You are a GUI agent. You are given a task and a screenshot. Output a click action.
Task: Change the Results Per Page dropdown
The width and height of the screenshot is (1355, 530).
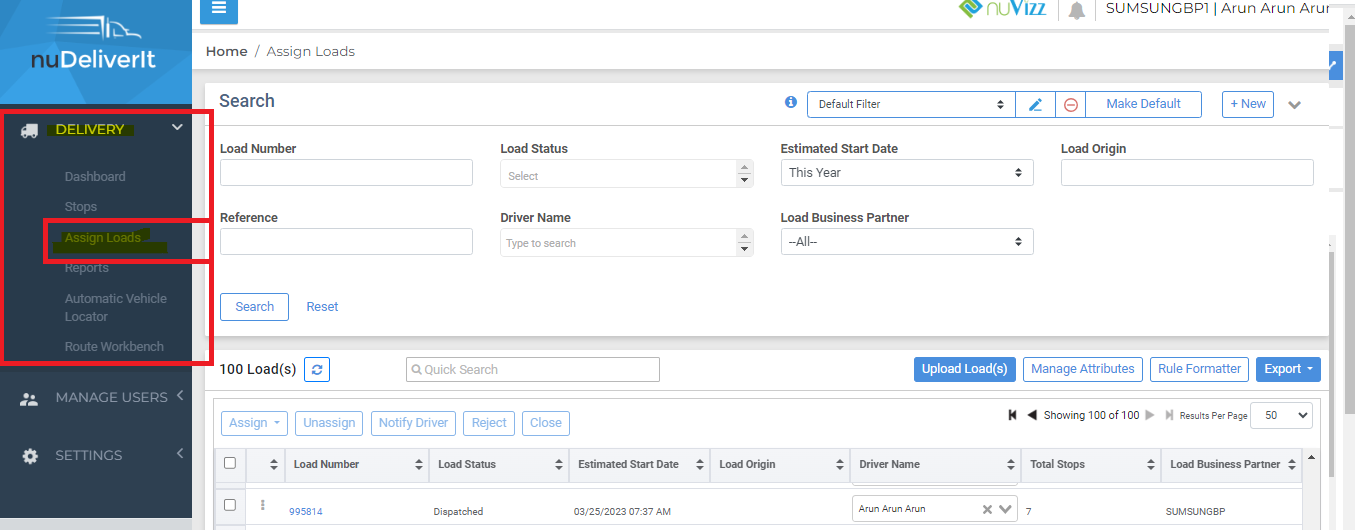point(1281,415)
